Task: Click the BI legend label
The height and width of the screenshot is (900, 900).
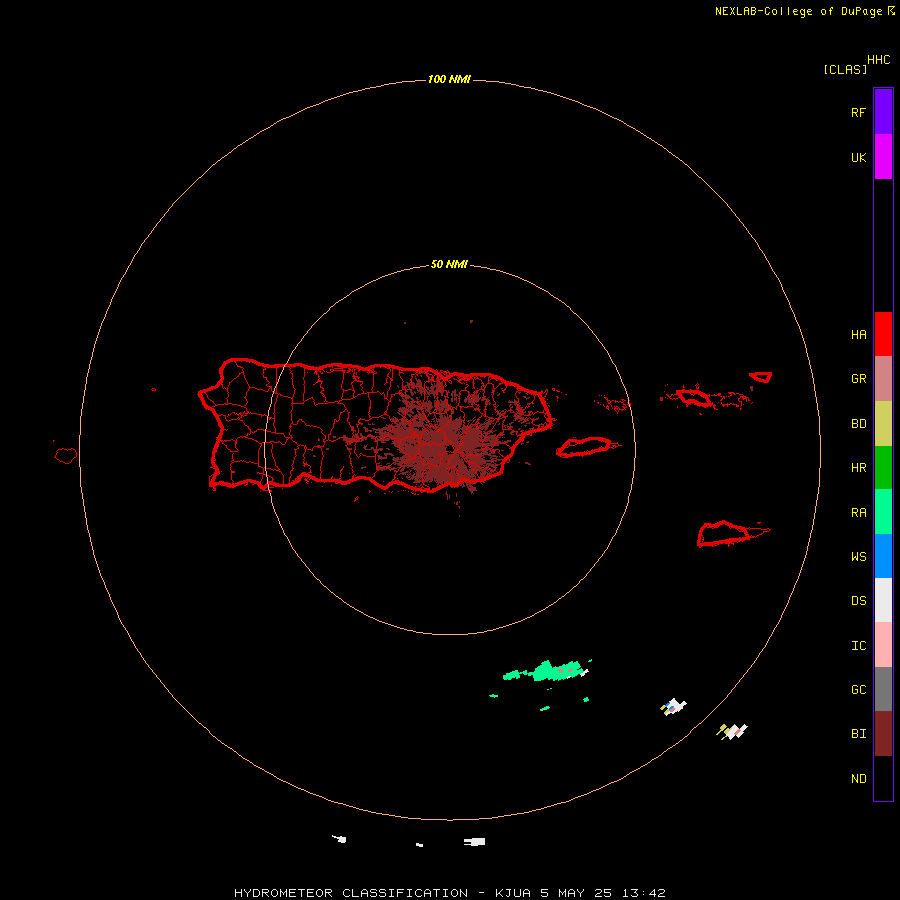Action: (858, 734)
